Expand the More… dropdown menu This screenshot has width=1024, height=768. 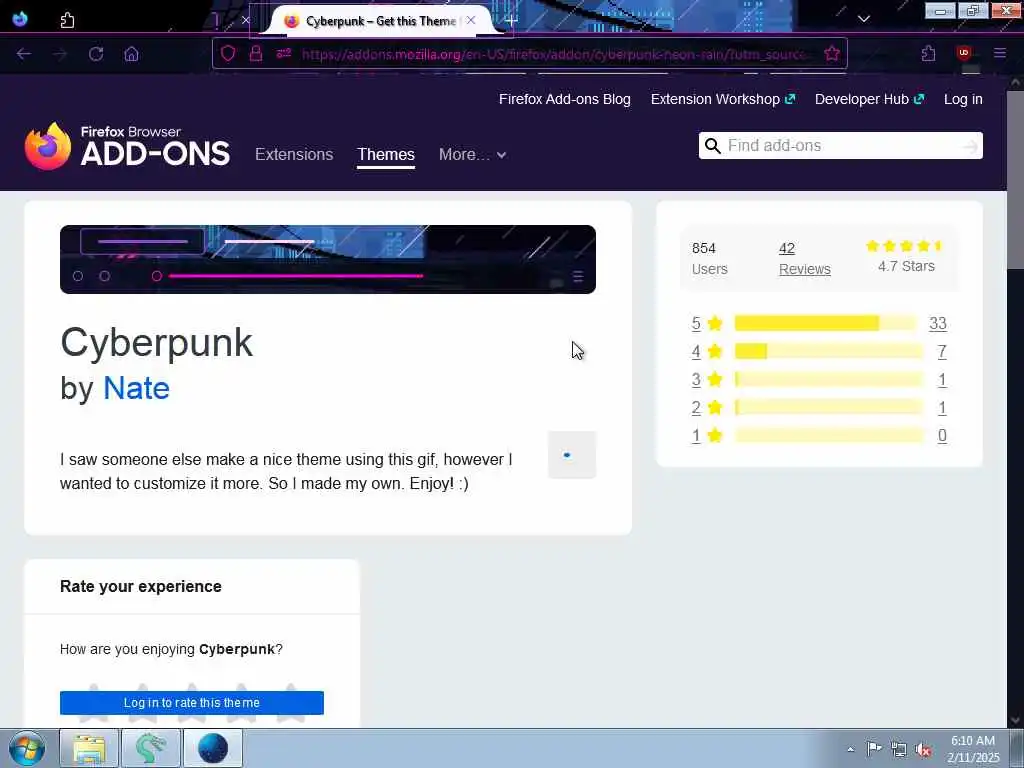tap(472, 155)
